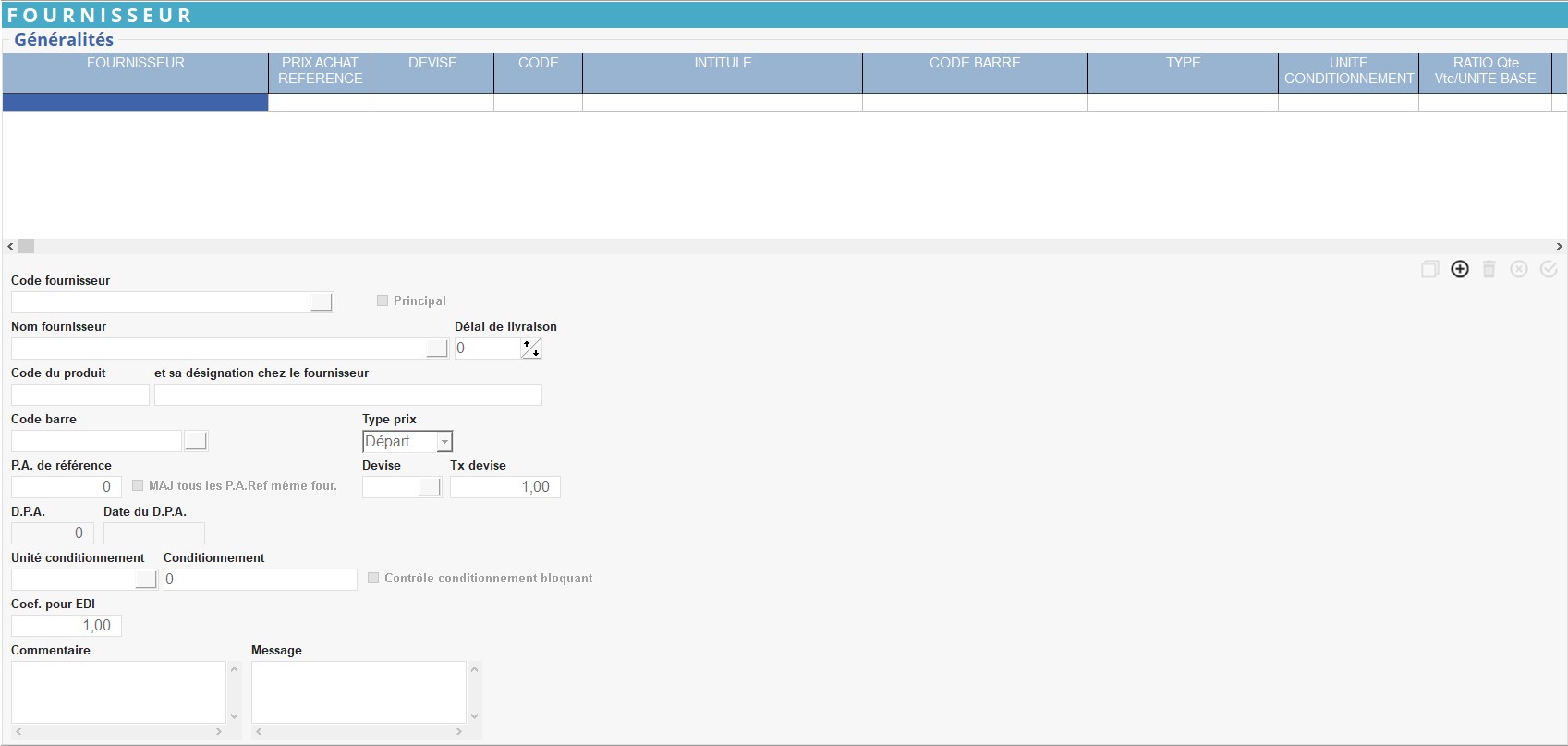The width and height of the screenshot is (1568, 746).
Task: Open the Devise selector button
Action: (430, 487)
